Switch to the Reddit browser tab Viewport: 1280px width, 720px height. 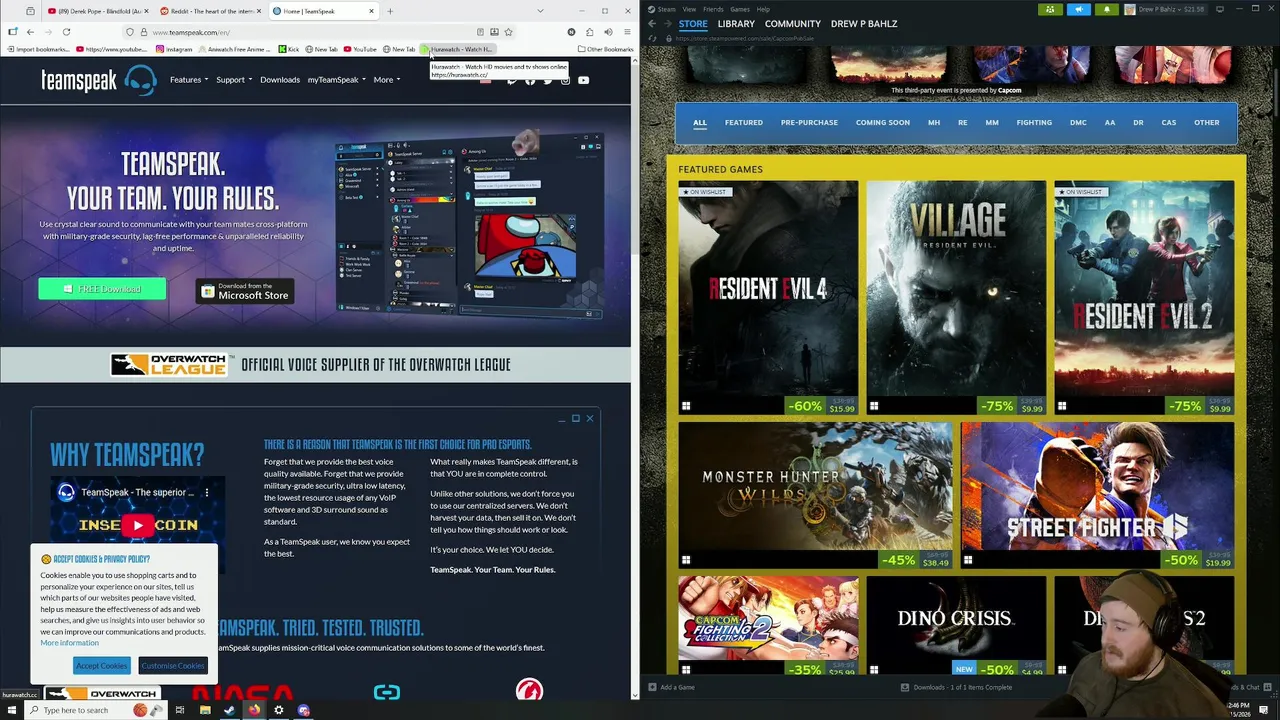coord(208,11)
